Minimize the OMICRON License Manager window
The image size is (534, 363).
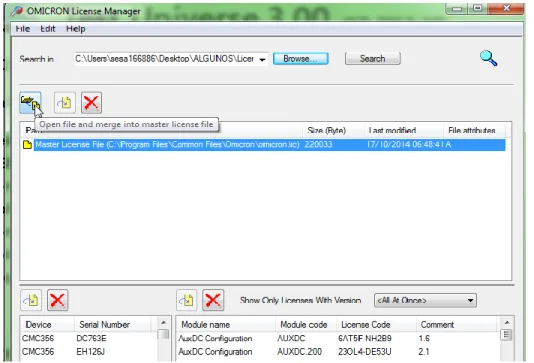click(457, 9)
